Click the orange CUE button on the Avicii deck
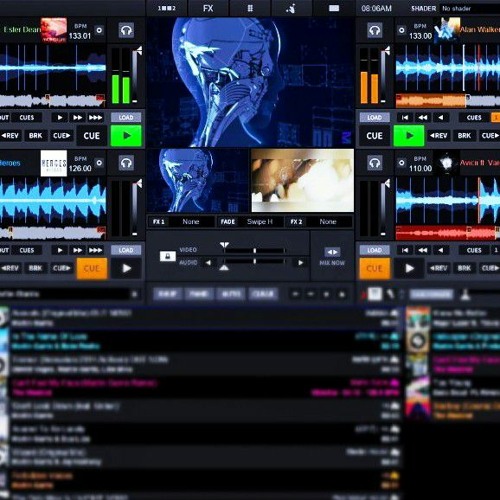 pyautogui.click(x=375, y=269)
